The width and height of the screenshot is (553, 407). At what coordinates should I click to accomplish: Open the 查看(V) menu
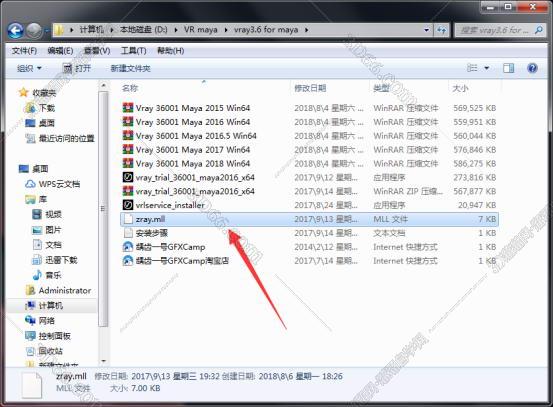click(97, 51)
